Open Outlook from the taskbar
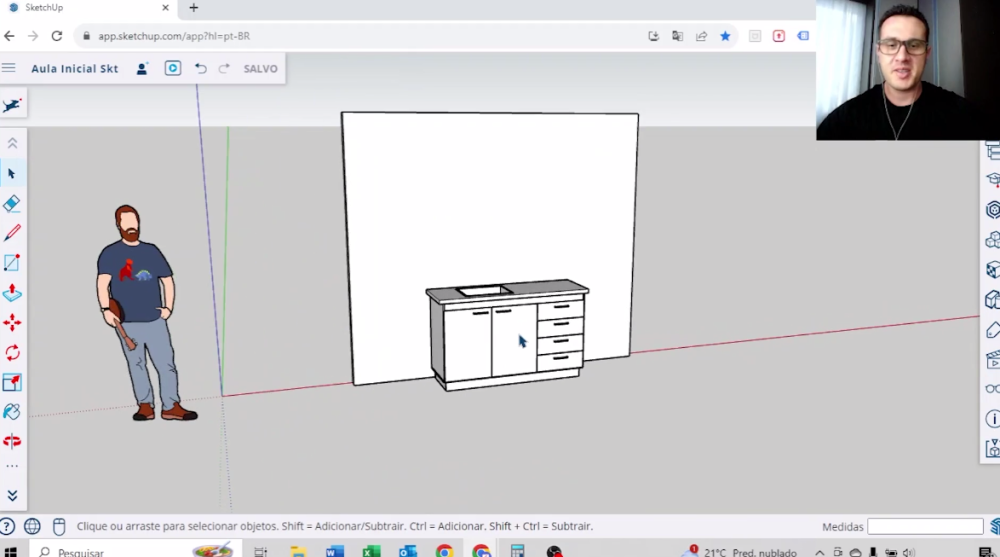 coord(408,552)
